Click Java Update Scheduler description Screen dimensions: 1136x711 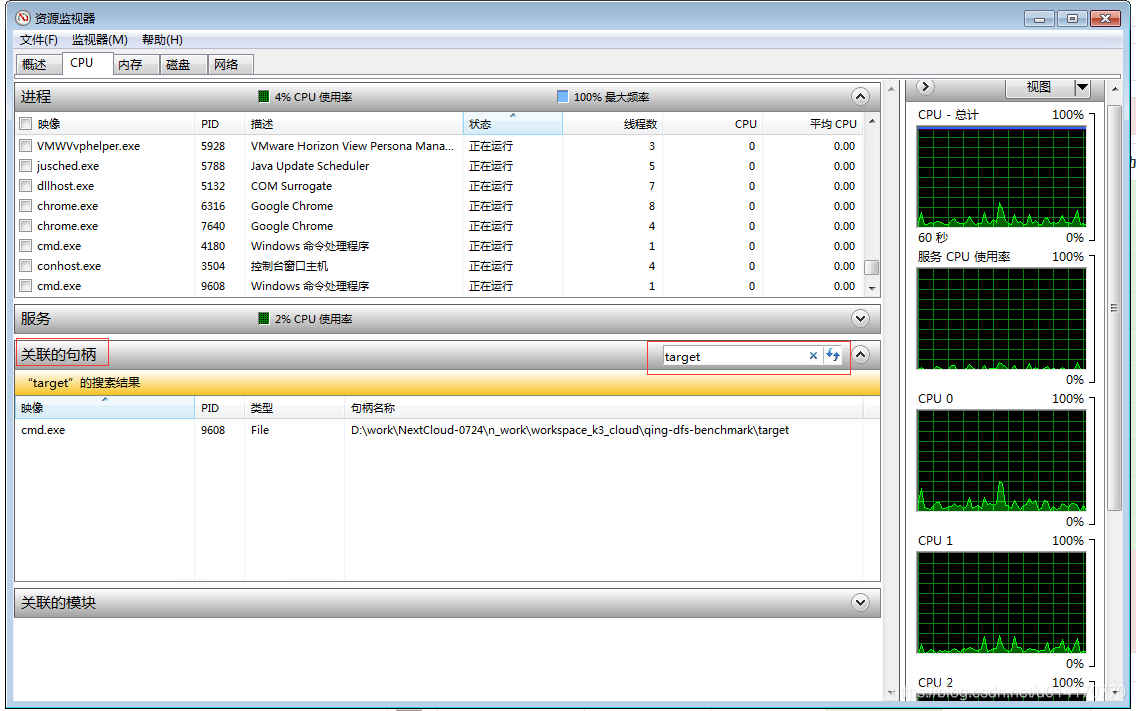309,166
